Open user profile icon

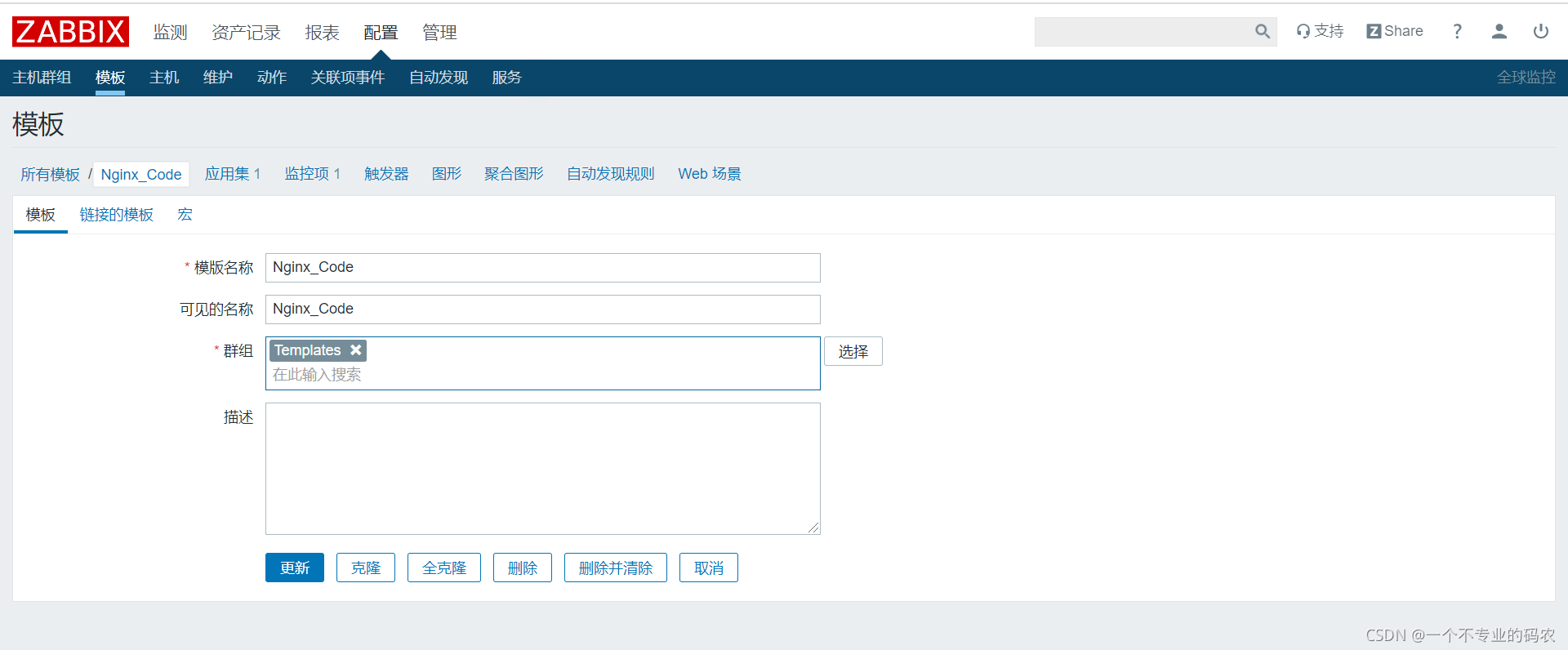point(1499,31)
